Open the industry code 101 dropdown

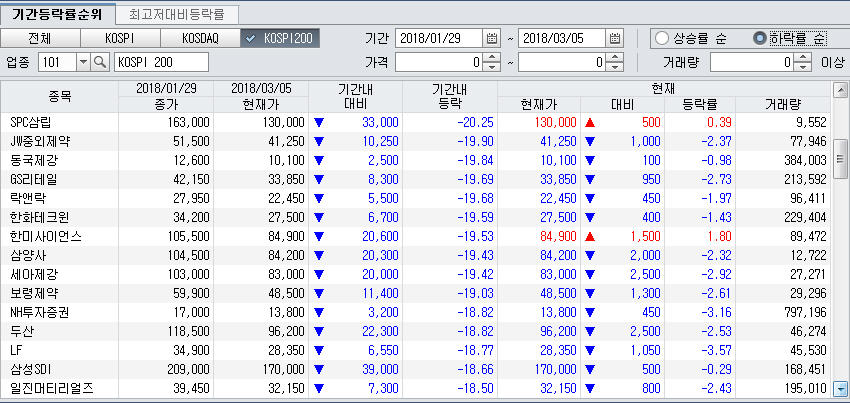pos(83,62)
